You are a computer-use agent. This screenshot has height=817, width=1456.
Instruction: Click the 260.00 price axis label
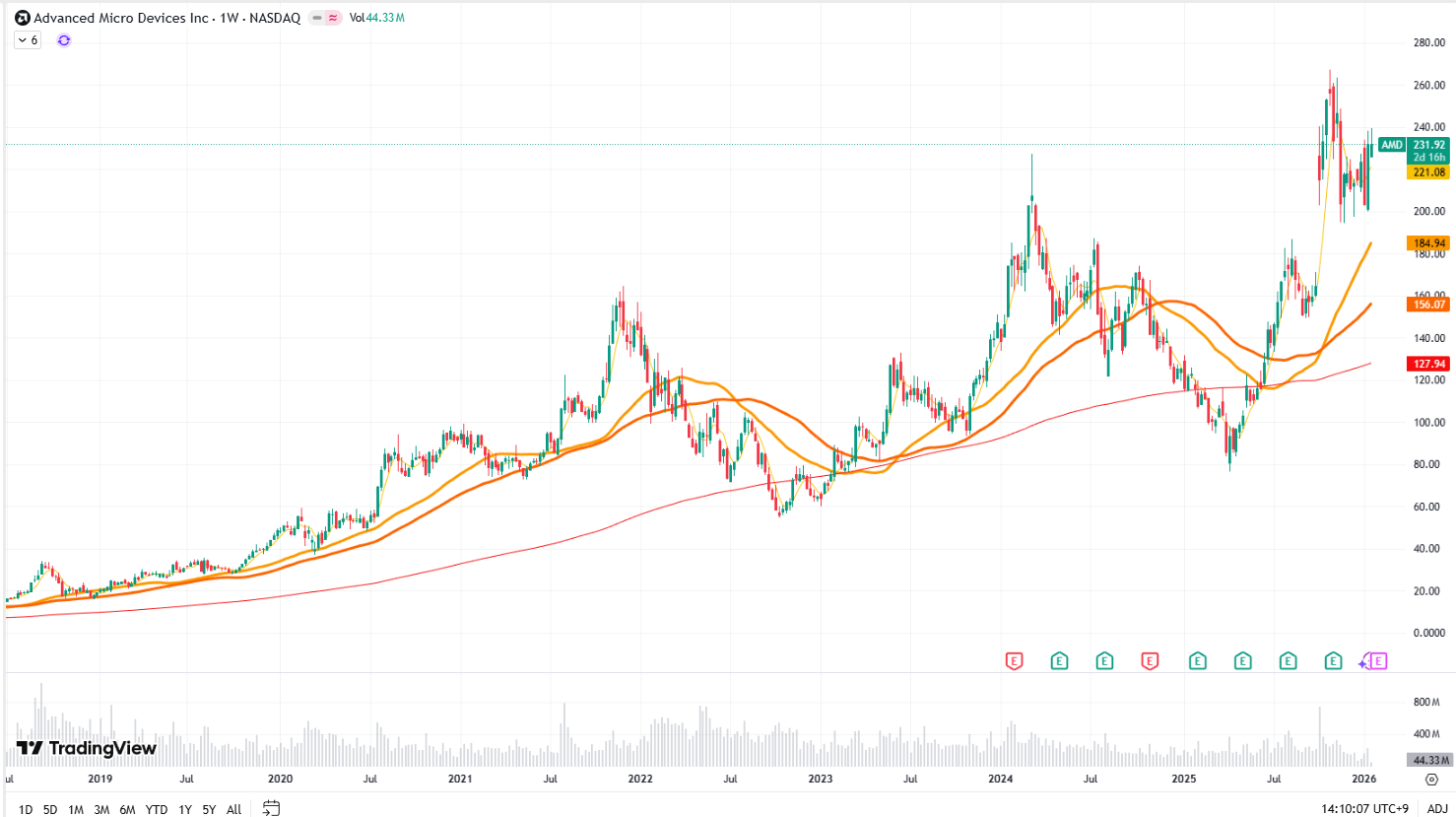click(1429, 85)
